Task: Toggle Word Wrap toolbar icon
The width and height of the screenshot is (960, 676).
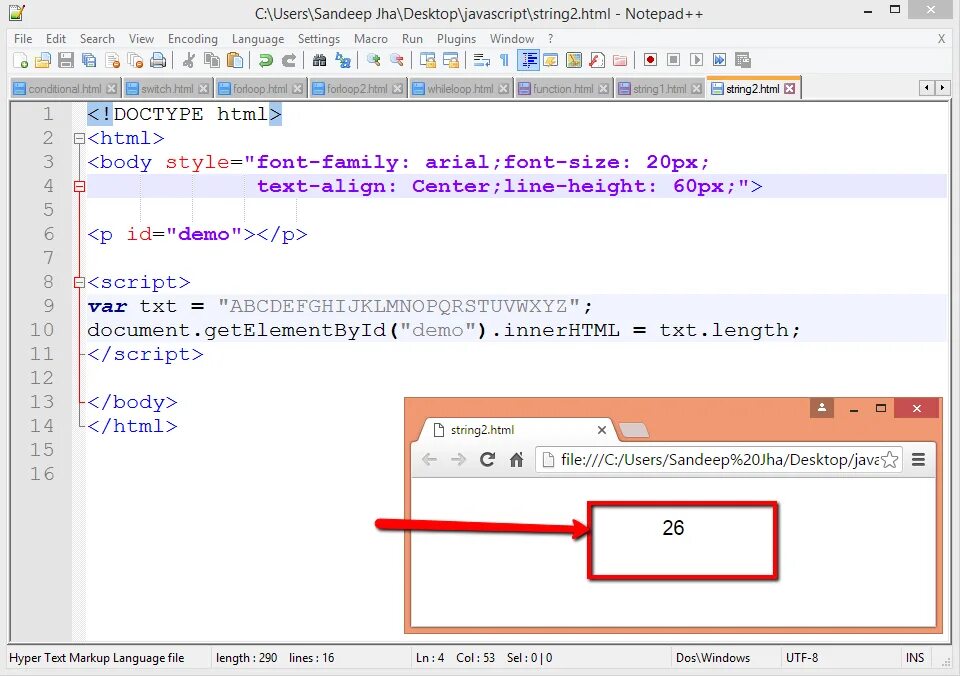Action: [481, 60]
